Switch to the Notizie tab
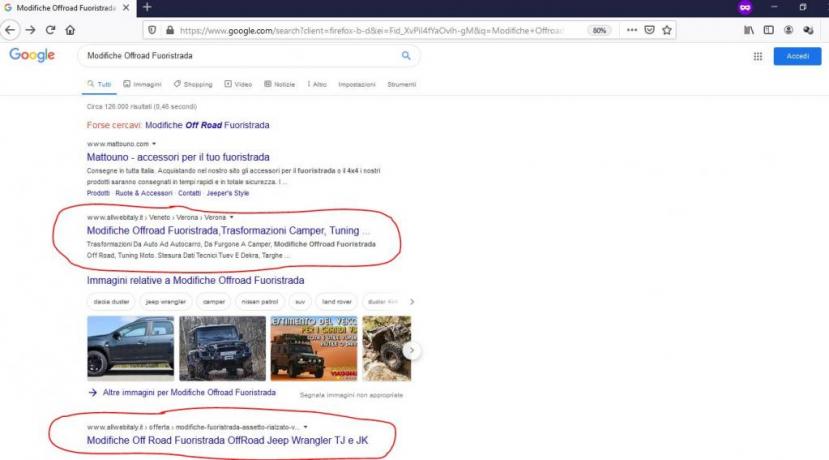The image size is (829, 460). tap(280, 84)
